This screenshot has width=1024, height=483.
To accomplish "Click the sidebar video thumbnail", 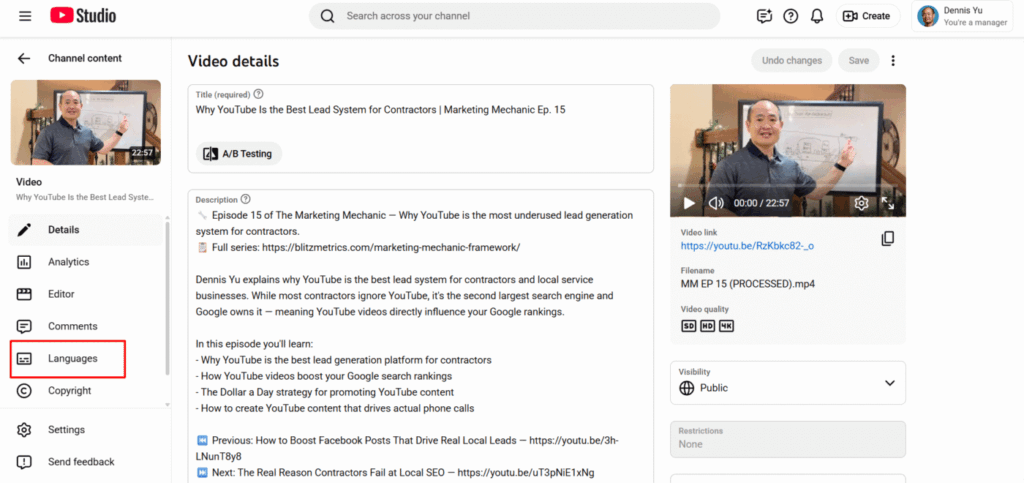I will (85, 122).
